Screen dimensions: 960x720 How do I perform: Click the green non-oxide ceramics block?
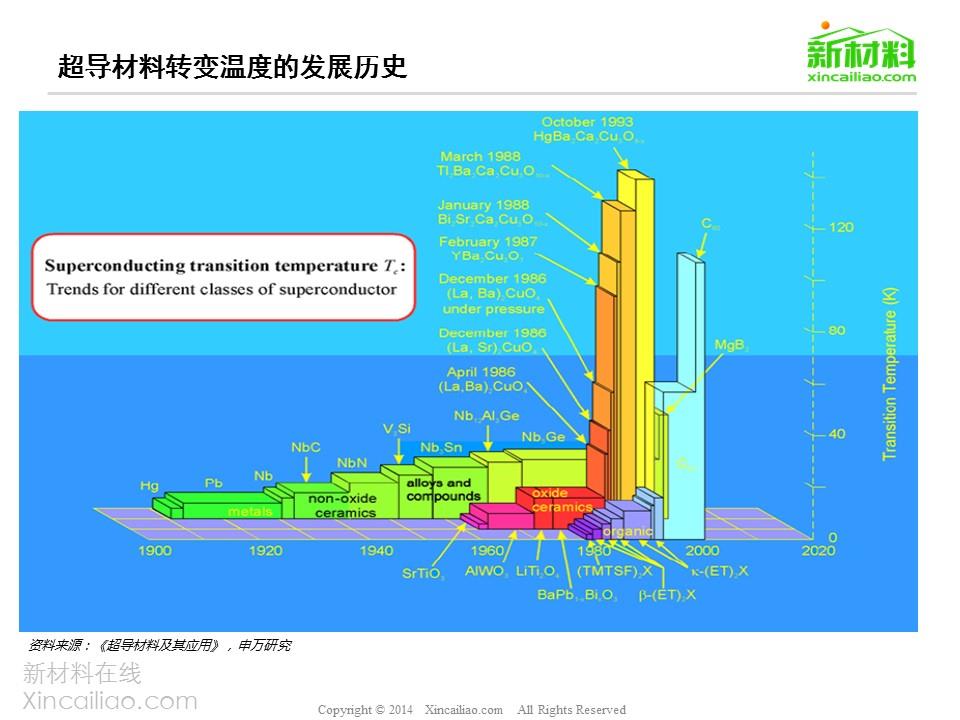pyautogui.click(x=342, y=505)
